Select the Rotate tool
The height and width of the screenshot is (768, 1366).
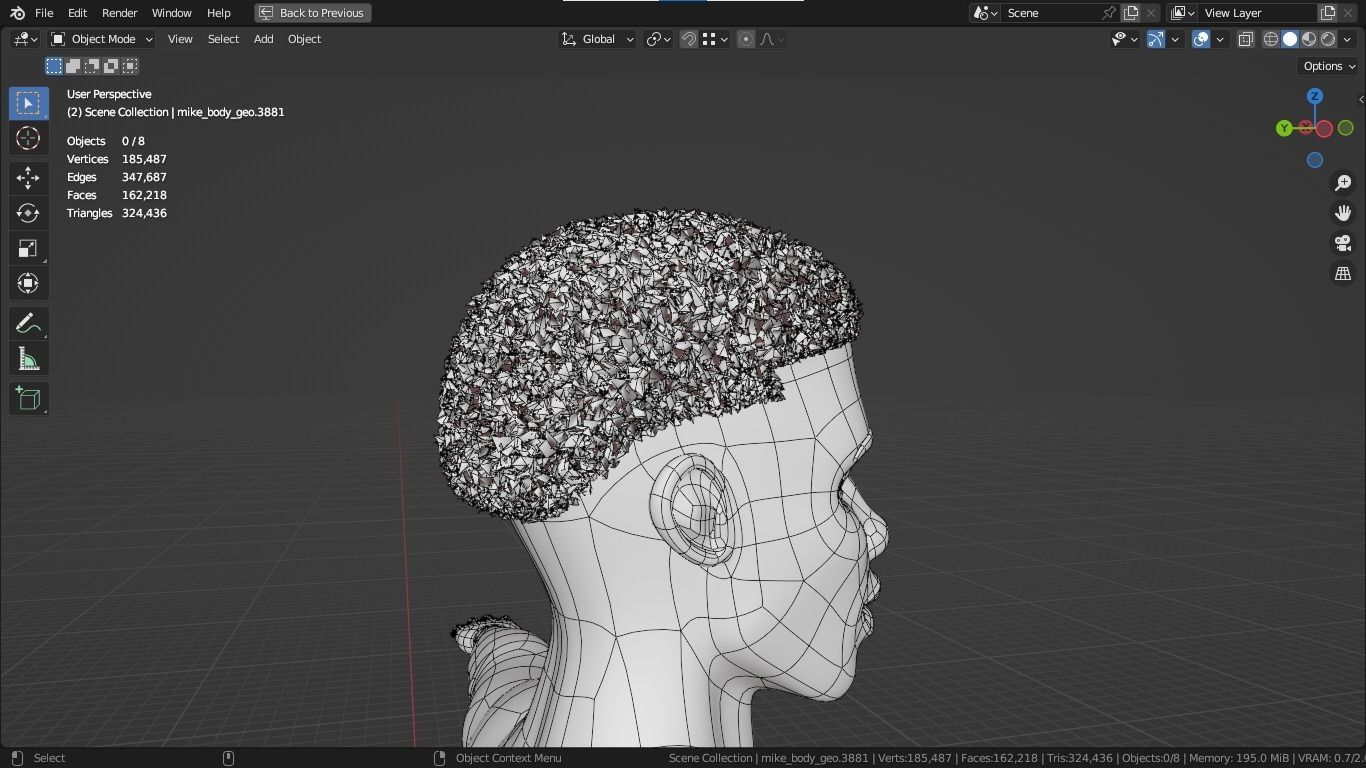tap(28, 213)
